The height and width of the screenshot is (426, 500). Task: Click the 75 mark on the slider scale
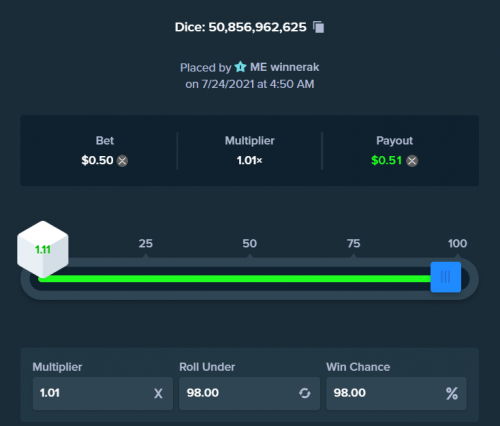pos(354,243)
